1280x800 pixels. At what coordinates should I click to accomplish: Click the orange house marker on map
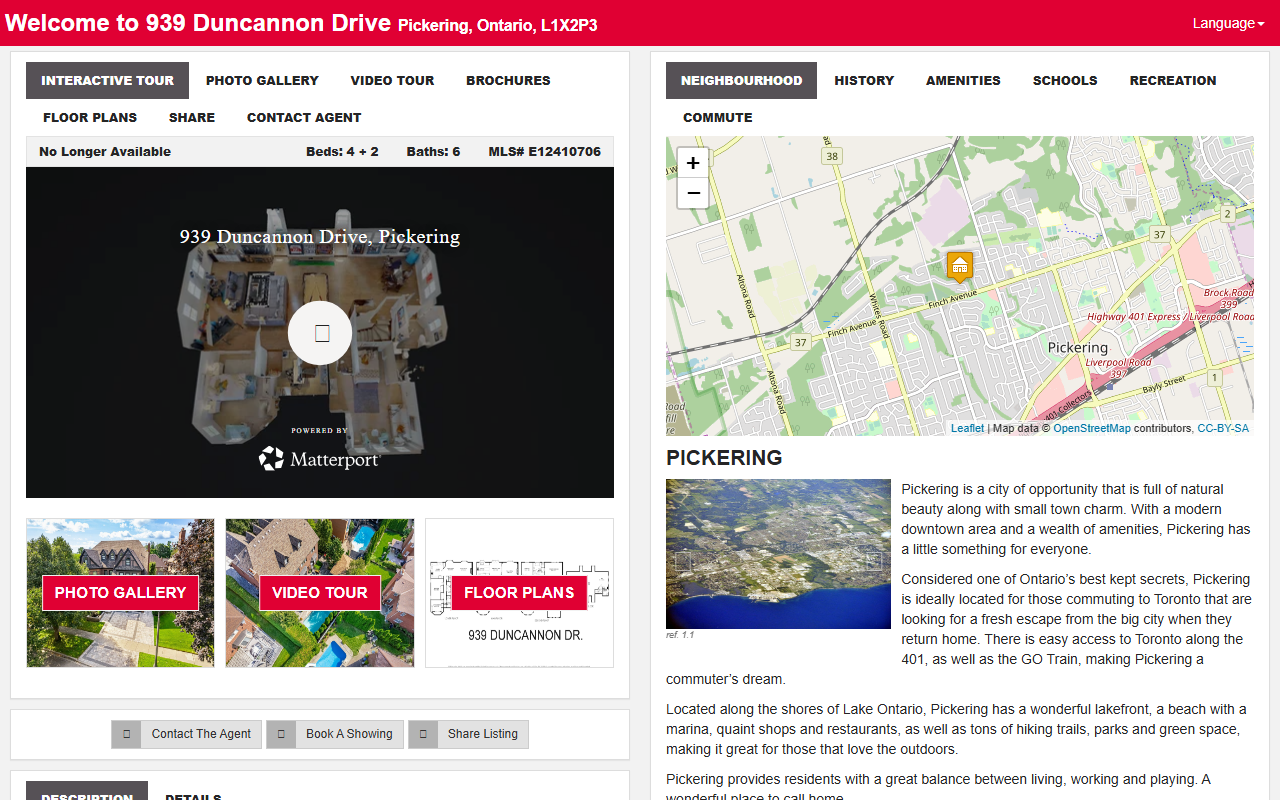[960, 266]
